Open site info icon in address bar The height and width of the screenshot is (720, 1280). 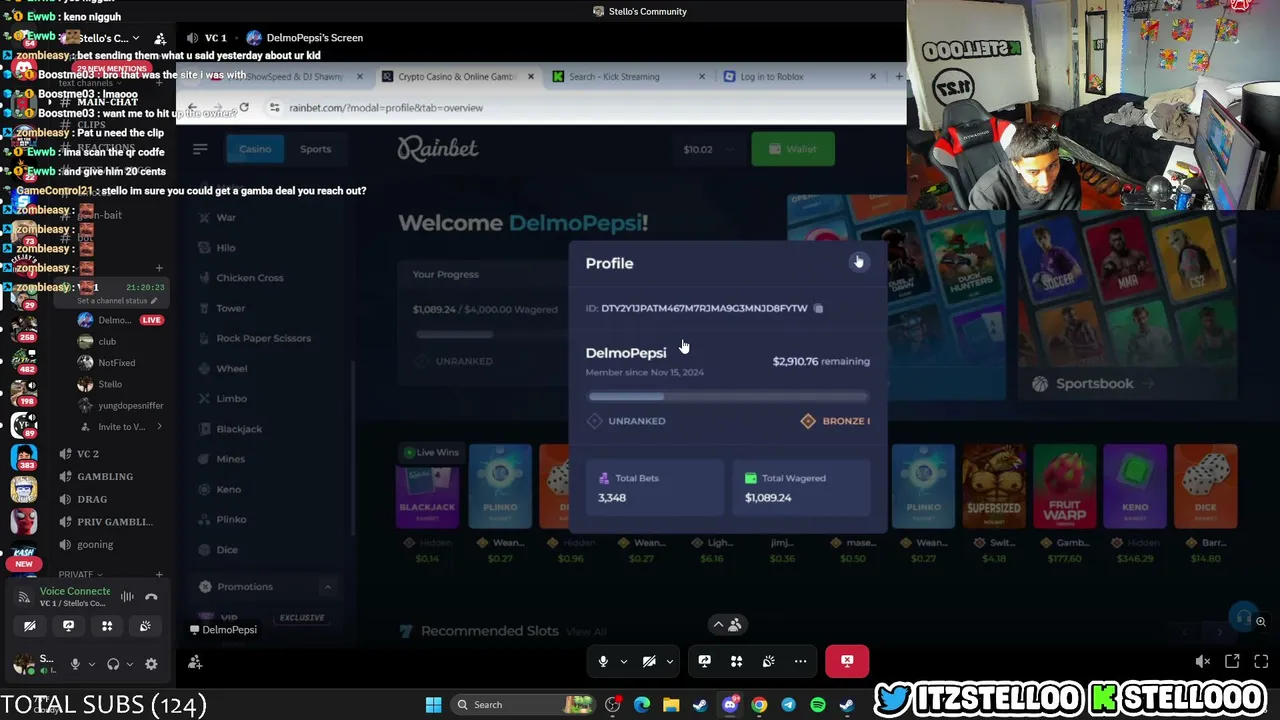click(274, 107)
